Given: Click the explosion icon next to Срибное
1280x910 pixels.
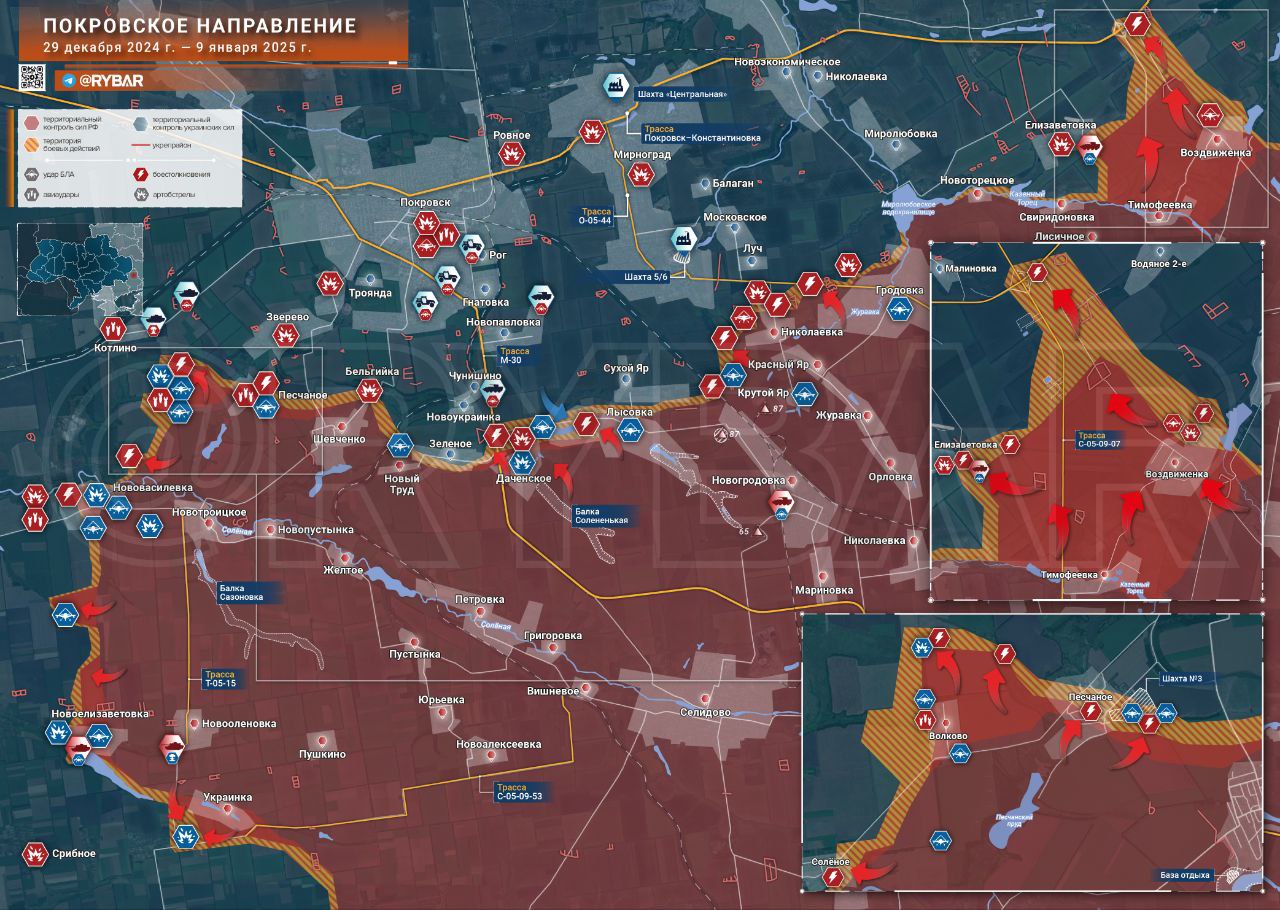Looking at the screenshot, I should click(x=36, y=853).
